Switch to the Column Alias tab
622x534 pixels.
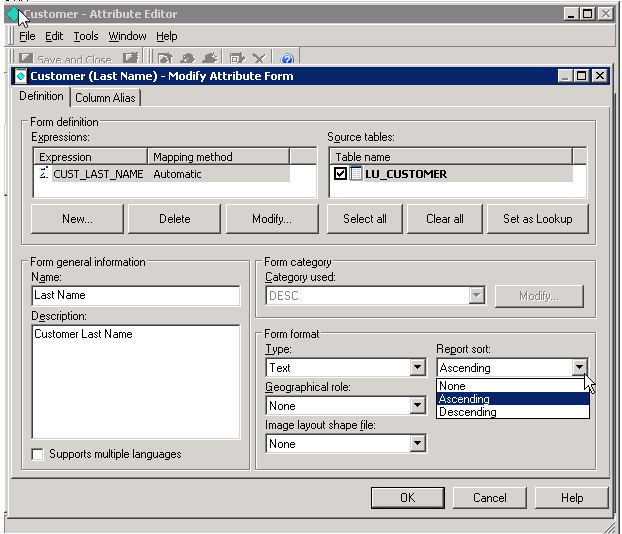(106, 98)
